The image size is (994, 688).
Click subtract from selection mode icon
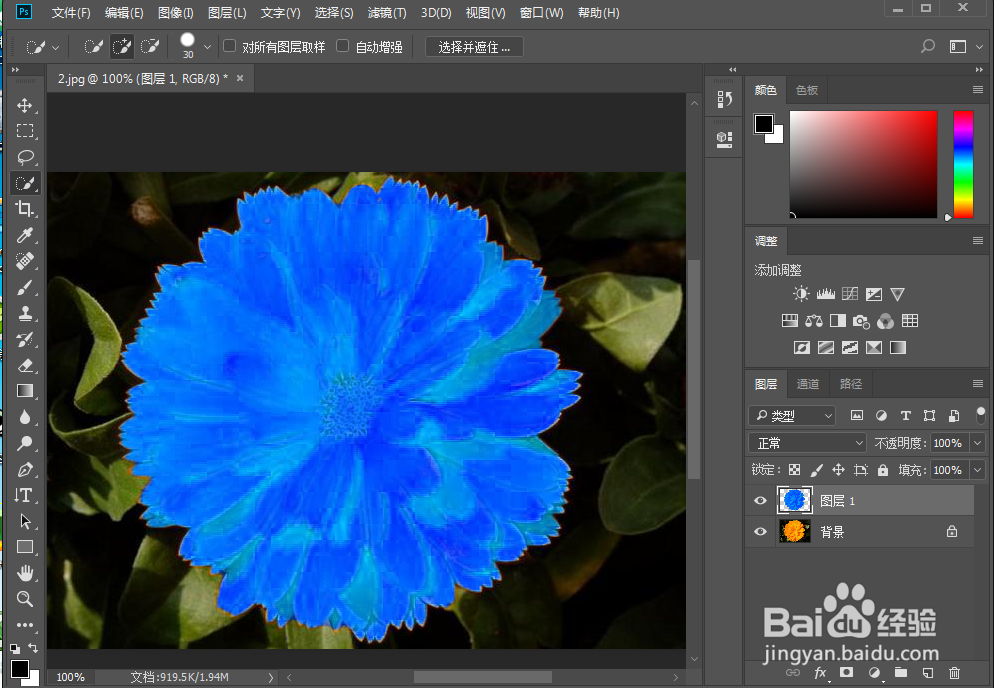point(150,46)
